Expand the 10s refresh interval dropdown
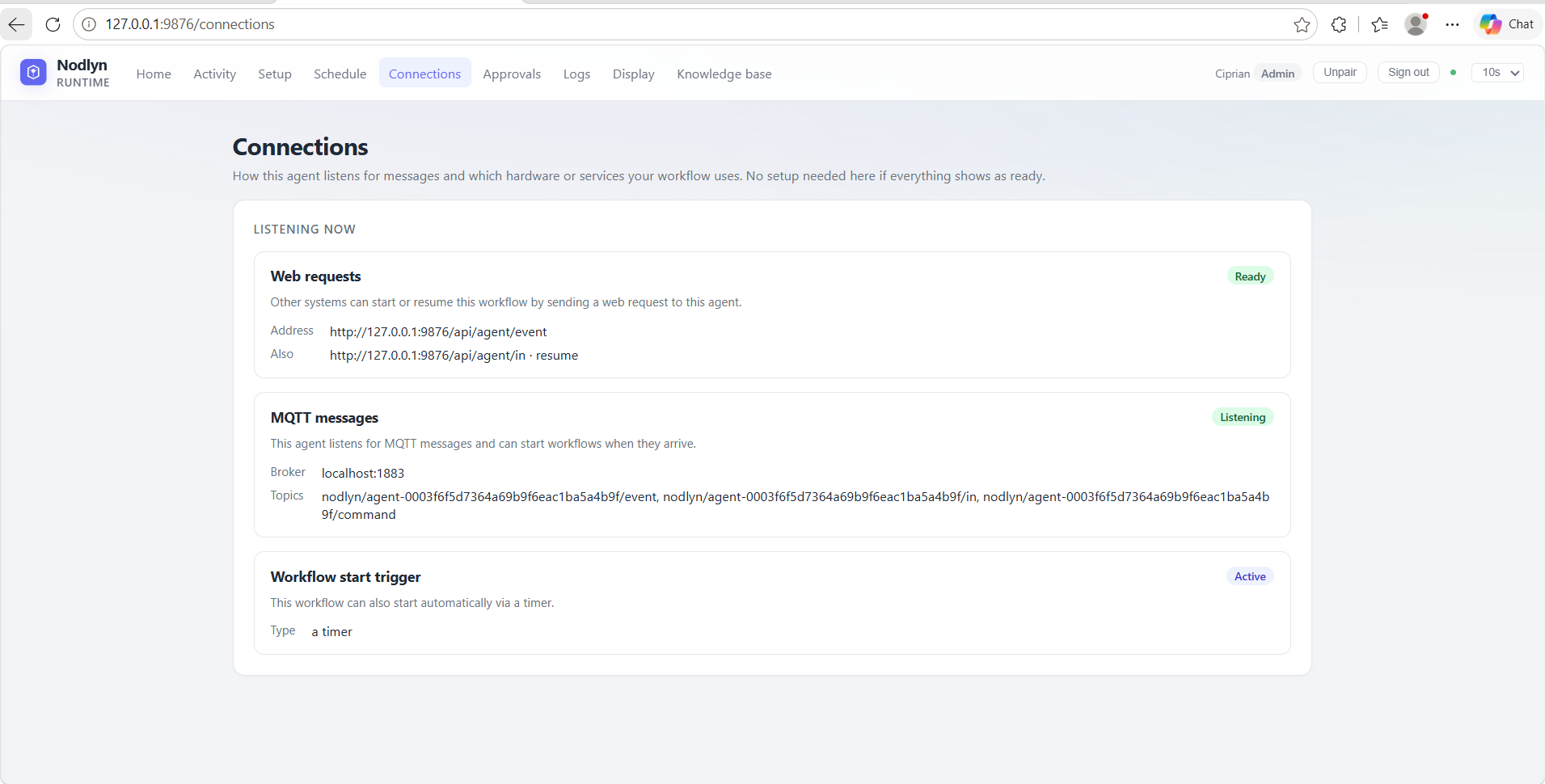The height and width of the screenshot is (784, 1545). 1498,73
